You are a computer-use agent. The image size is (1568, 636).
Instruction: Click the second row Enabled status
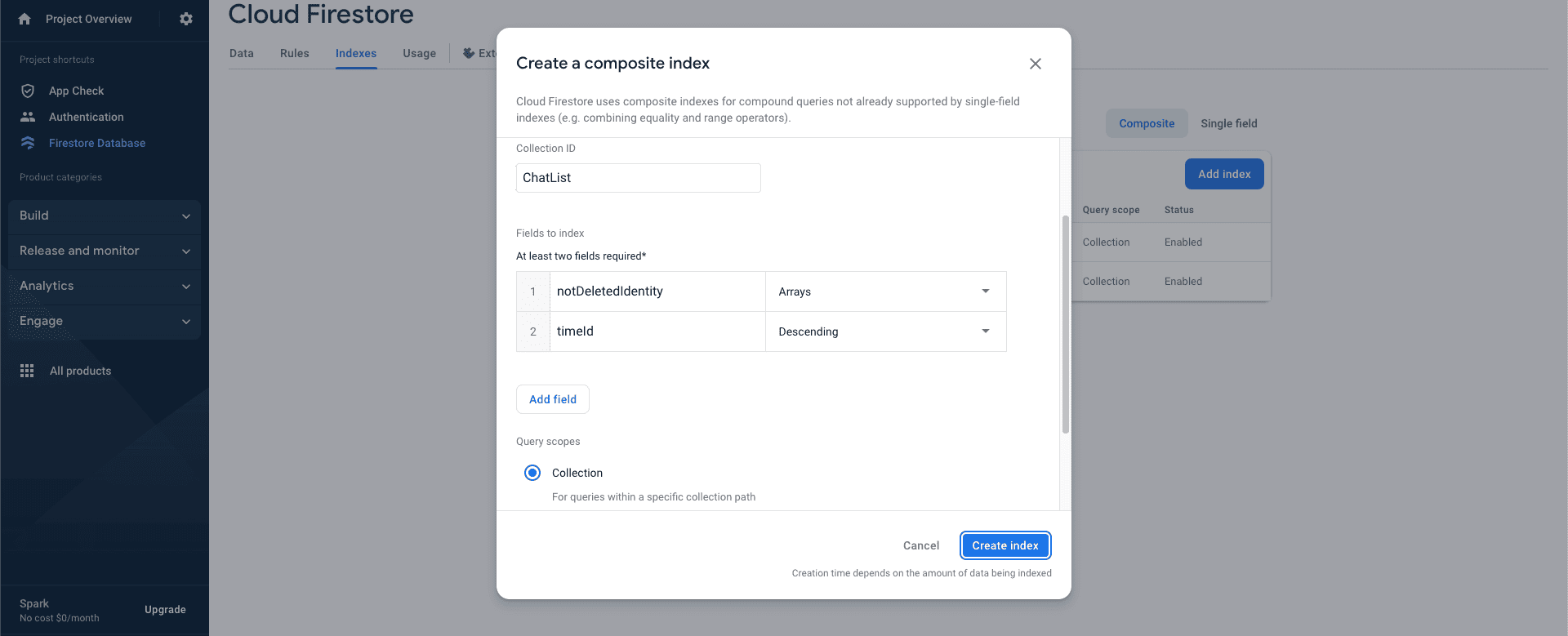click(1183, 282)
